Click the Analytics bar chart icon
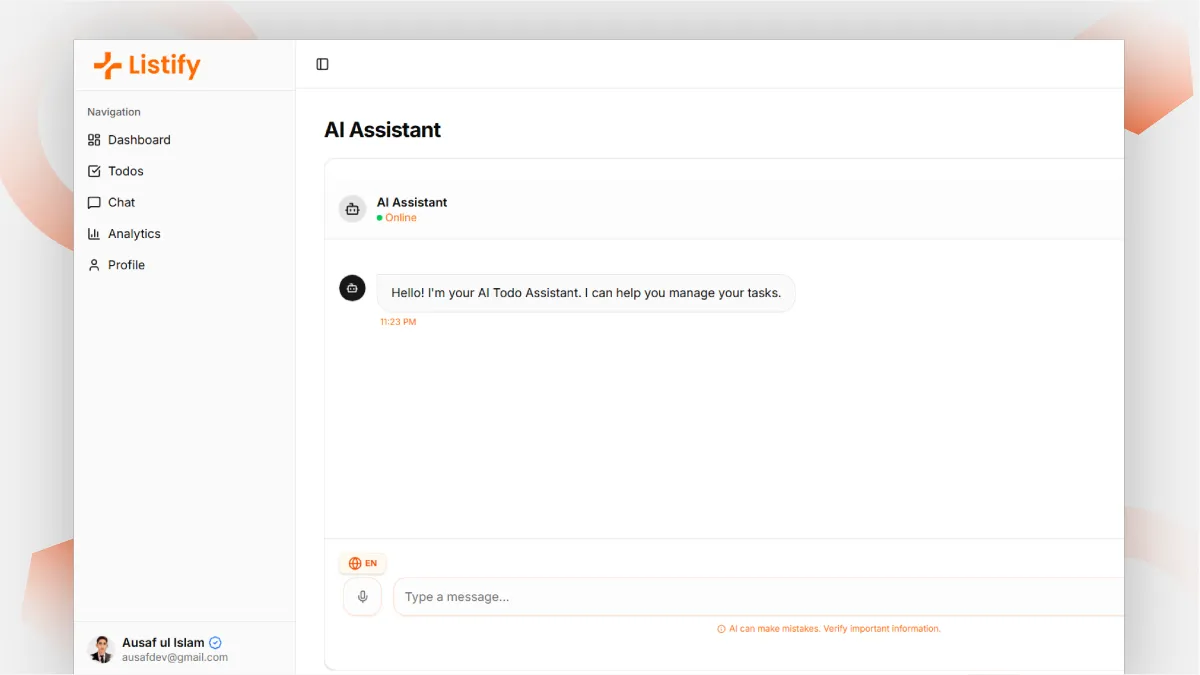 click(94, 233)
